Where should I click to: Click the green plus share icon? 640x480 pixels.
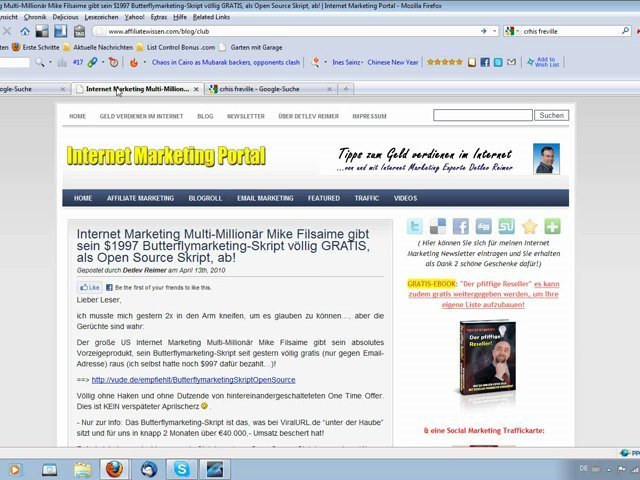pyautogui.click(x=552, y=227)
